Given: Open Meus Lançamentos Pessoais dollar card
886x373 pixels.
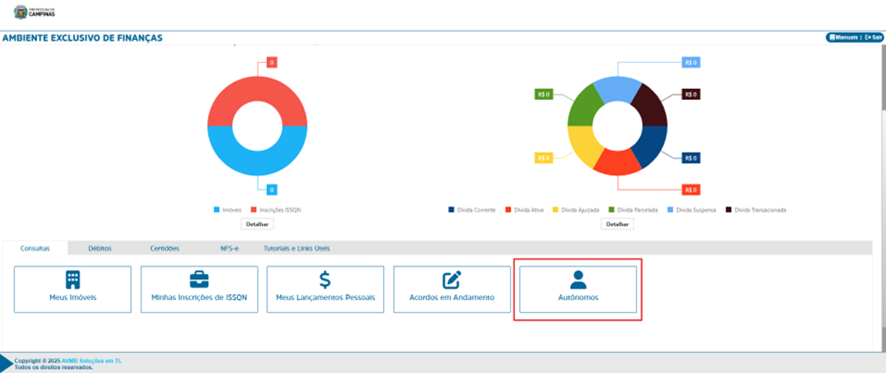Looking at the screenshot, I should click(325, 289).
